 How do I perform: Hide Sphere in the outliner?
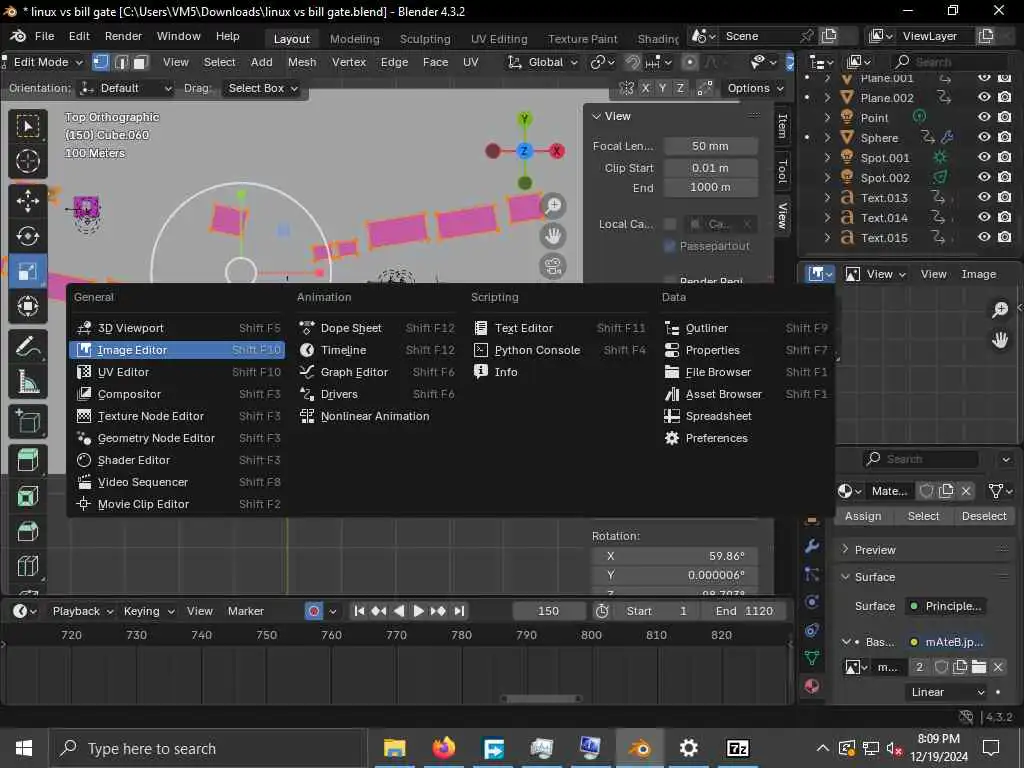pos(984,137)
